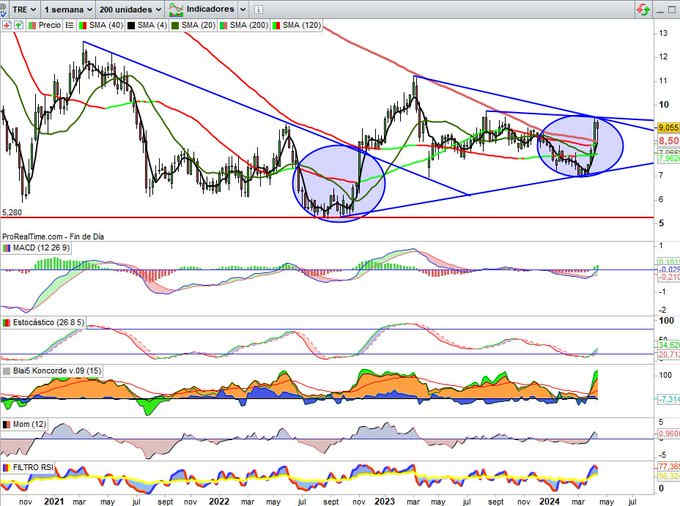Open the '1 semana' timeframe dropdown

coord(68,9)
